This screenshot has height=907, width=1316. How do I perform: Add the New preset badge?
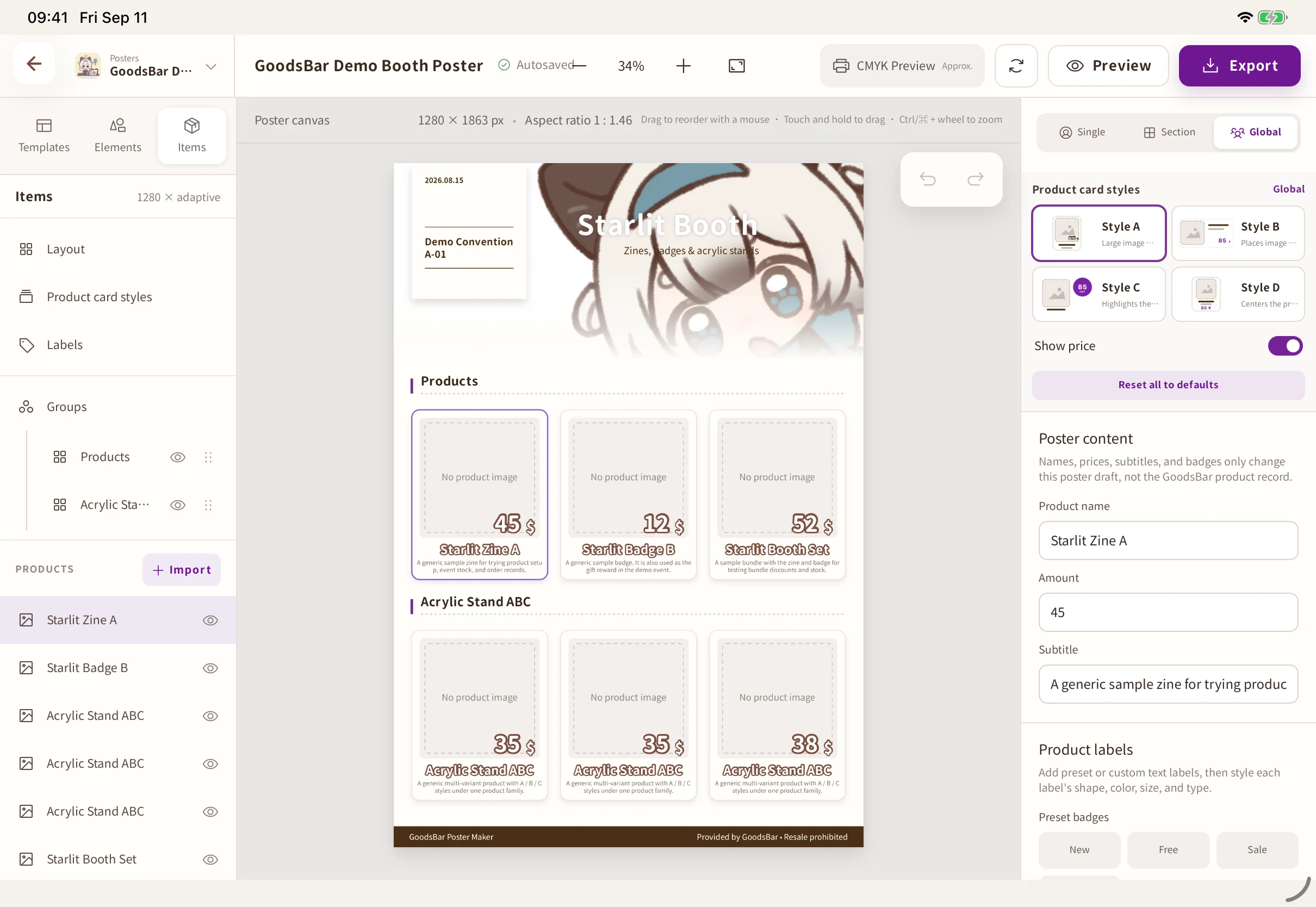click(1079, 849)
